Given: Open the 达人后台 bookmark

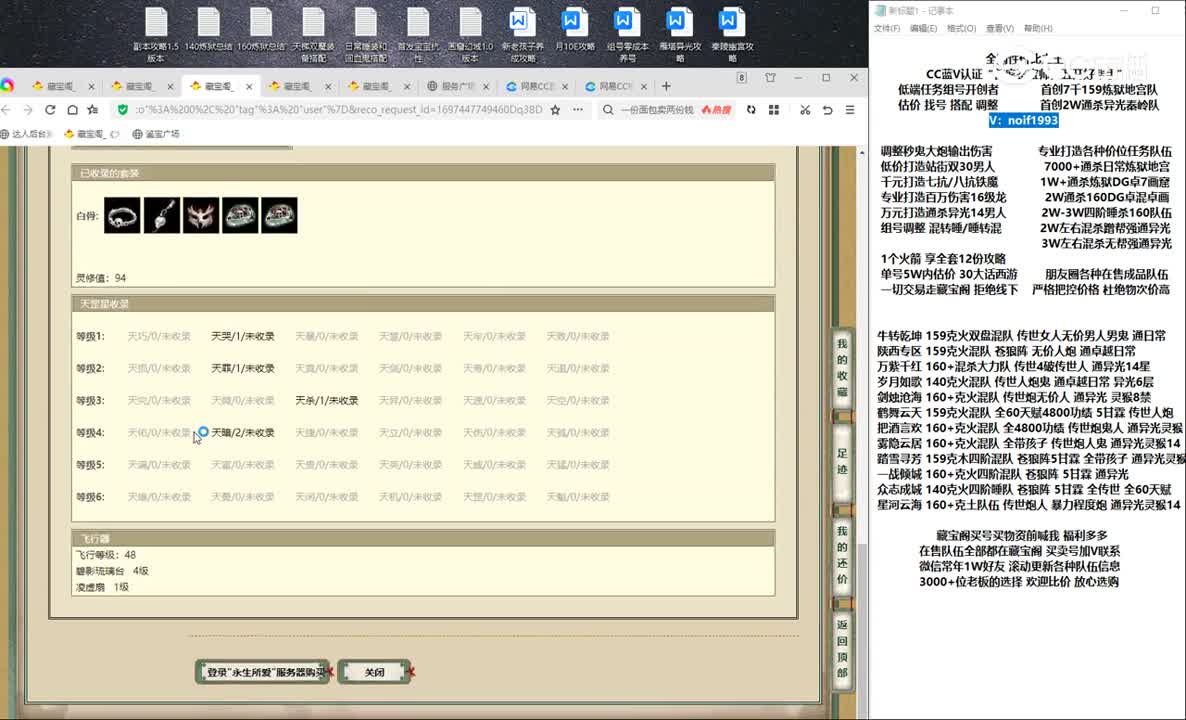Looking at the screenshot, I should pos(26,134).
